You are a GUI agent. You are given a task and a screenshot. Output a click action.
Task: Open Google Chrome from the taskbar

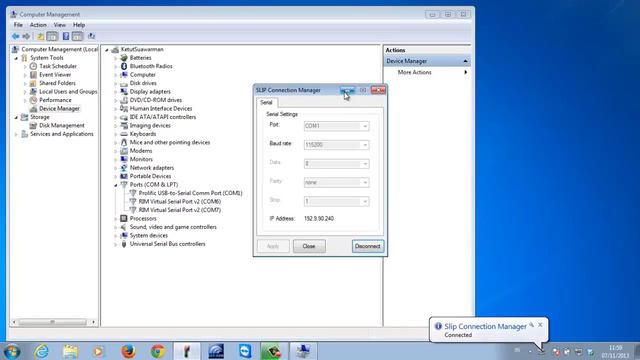pos(158,351)
